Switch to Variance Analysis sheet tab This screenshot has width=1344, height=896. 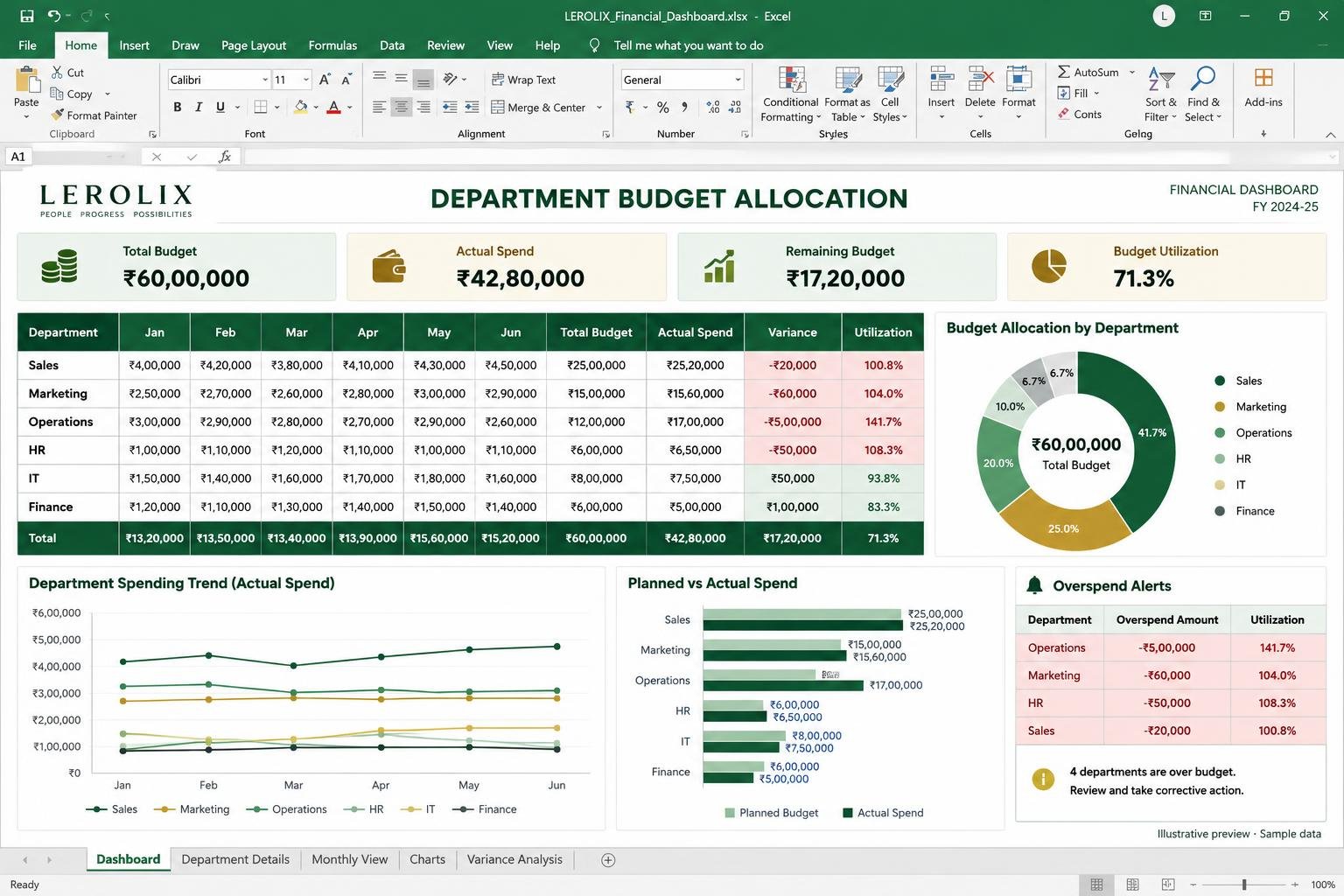[x=514, y=859]
